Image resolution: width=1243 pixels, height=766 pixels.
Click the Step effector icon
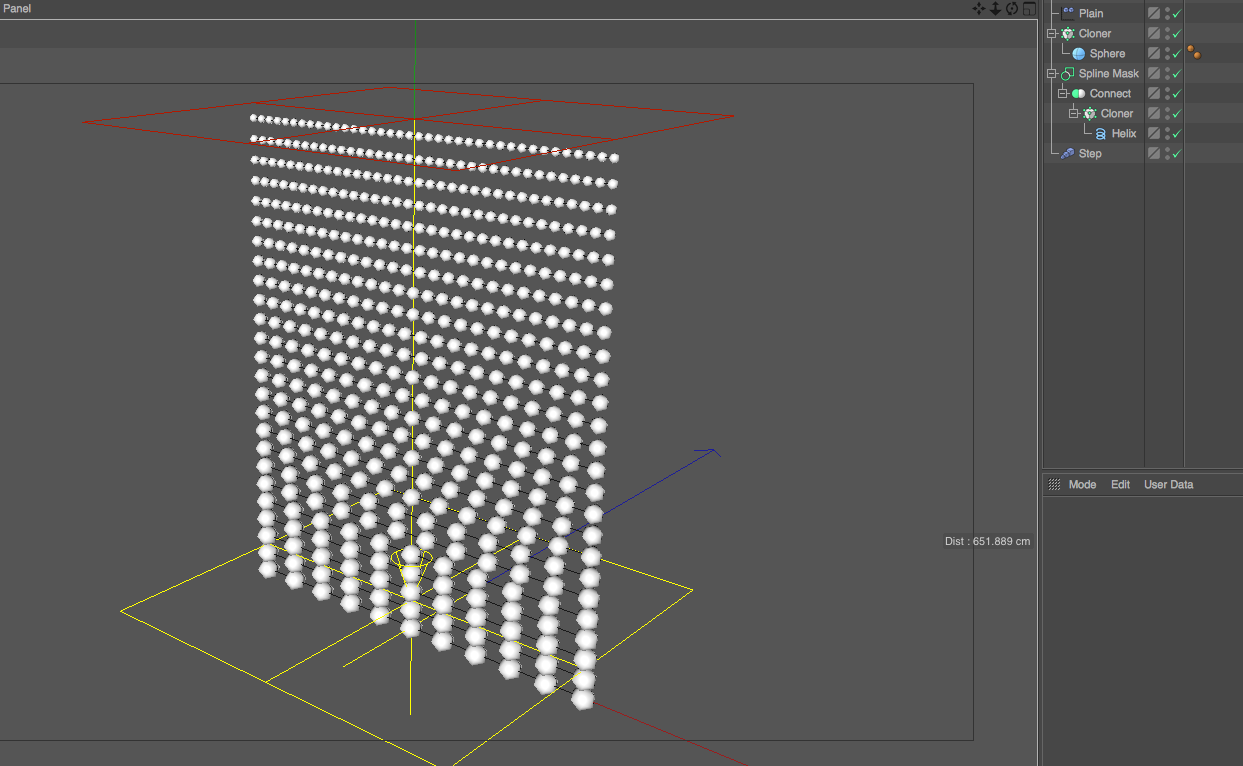coord(1068,152)
